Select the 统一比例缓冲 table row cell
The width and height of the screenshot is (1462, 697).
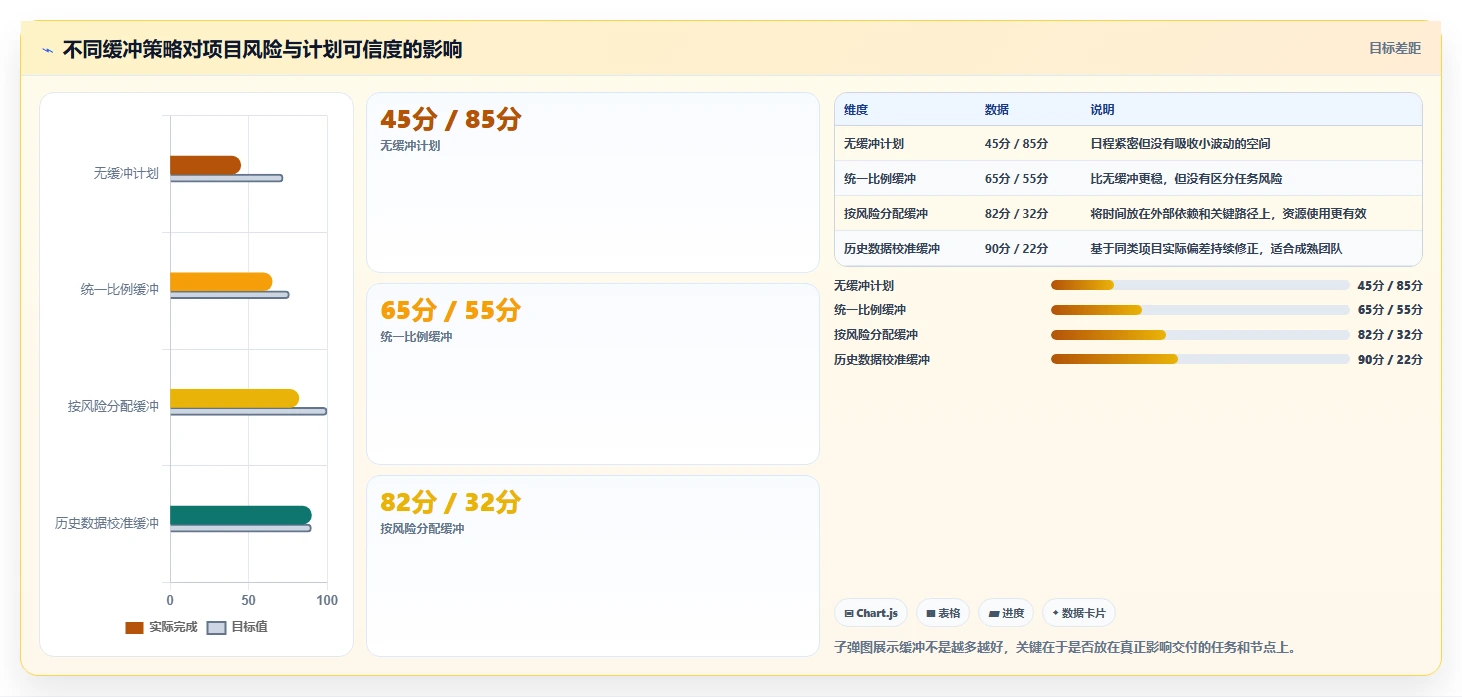coord(880,179)
